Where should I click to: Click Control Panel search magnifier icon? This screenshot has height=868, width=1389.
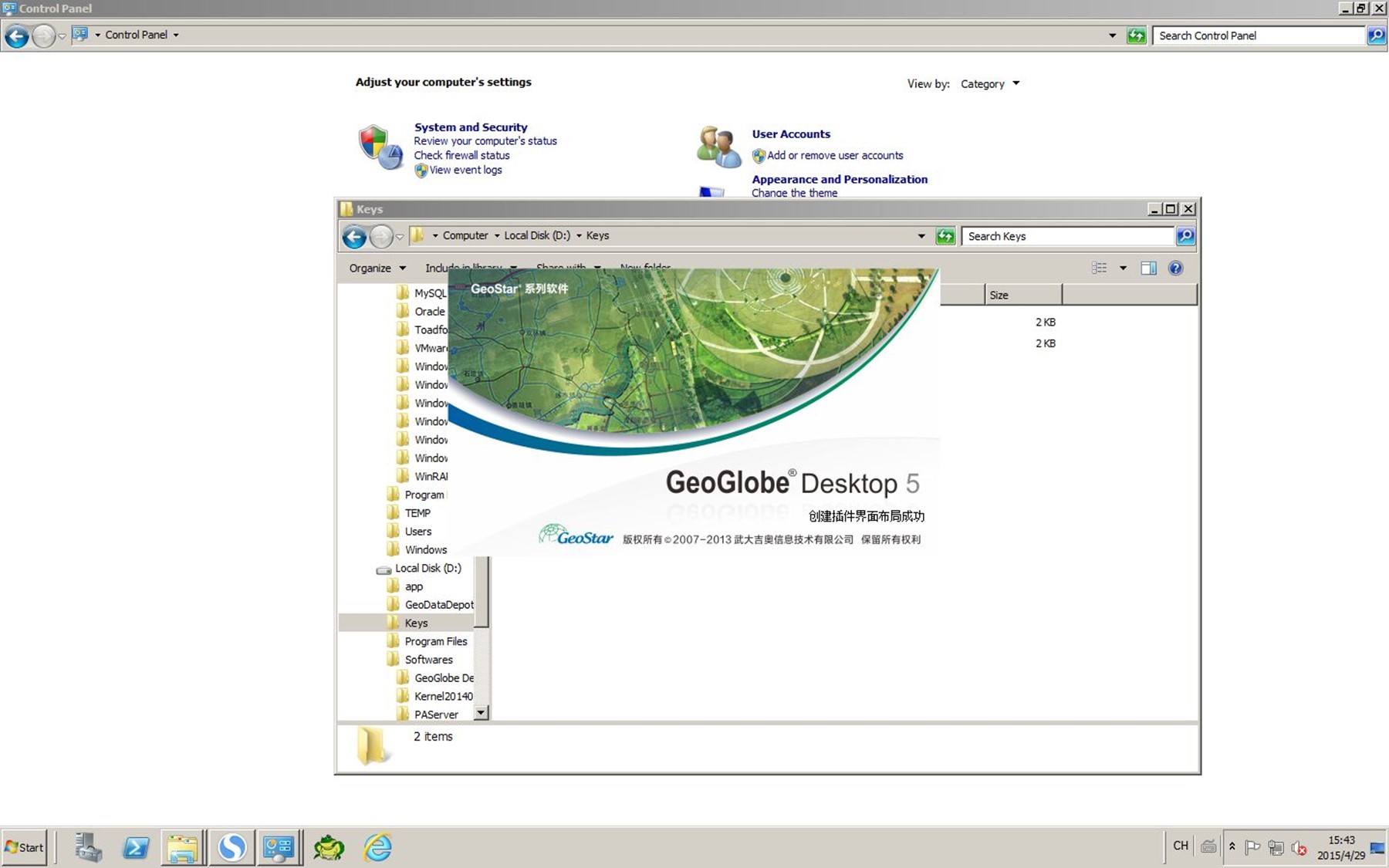point(1376,35)
